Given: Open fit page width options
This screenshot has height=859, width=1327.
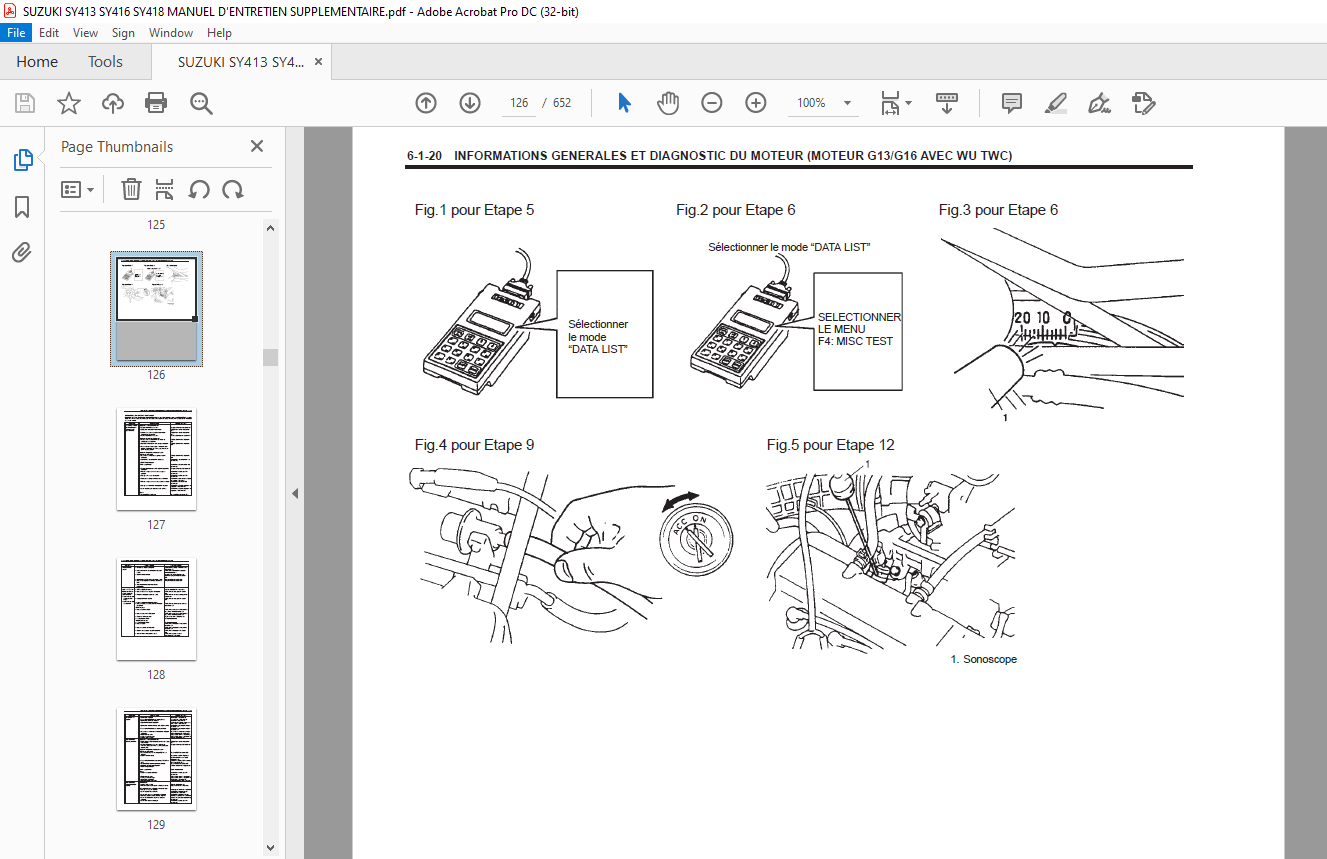Looking at the screenshot, I should [895, 103].
